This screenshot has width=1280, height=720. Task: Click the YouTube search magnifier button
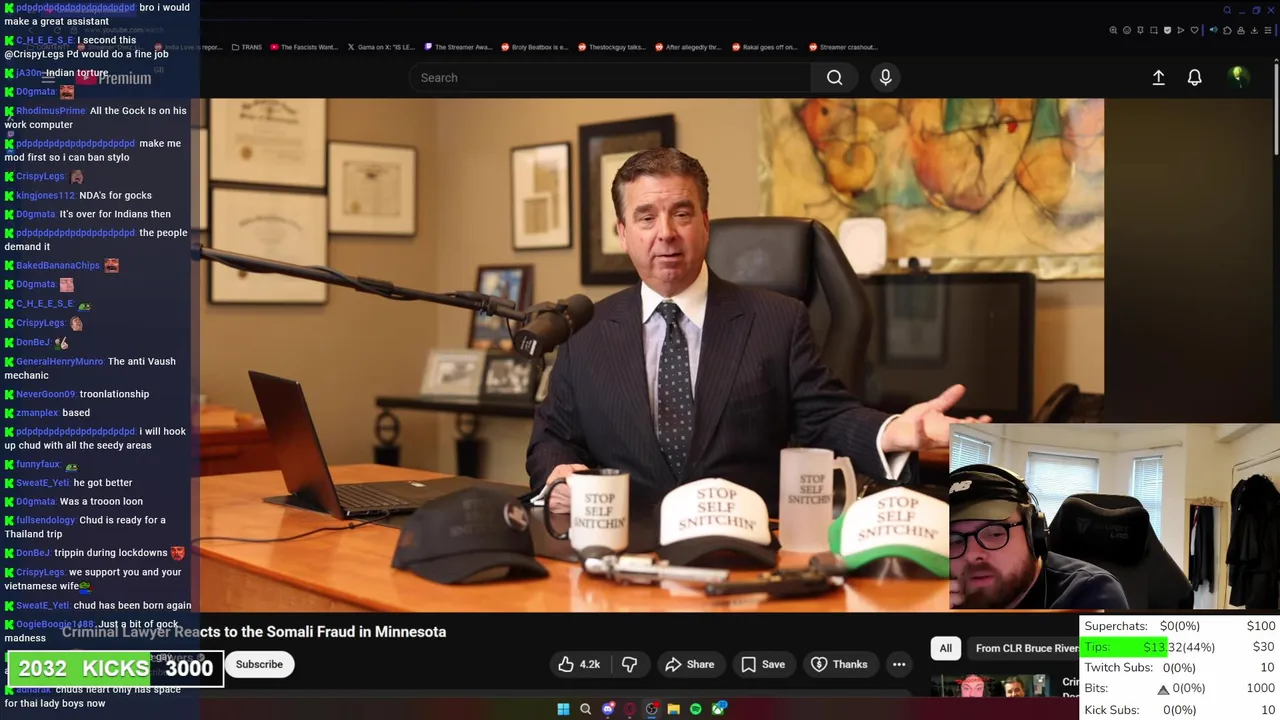point(834,77)
